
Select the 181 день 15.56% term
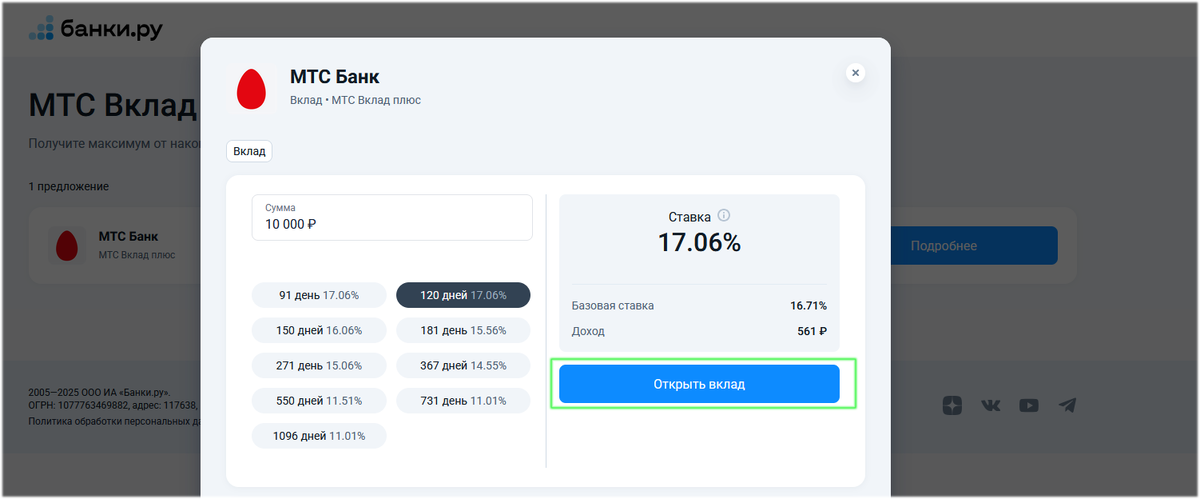tap(463, 330)
